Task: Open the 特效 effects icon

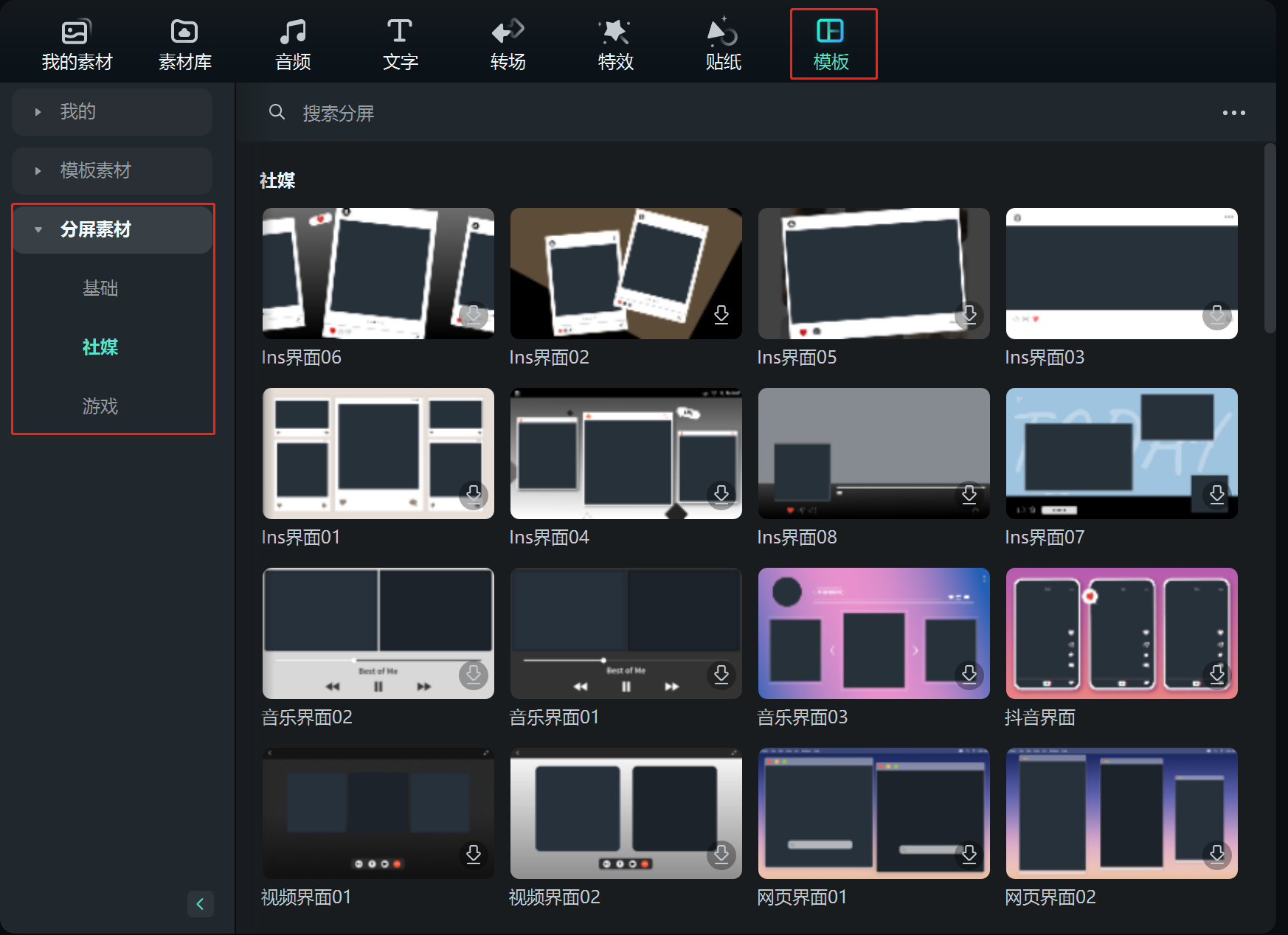Action: pyautogui.click(x=615, y=32)
